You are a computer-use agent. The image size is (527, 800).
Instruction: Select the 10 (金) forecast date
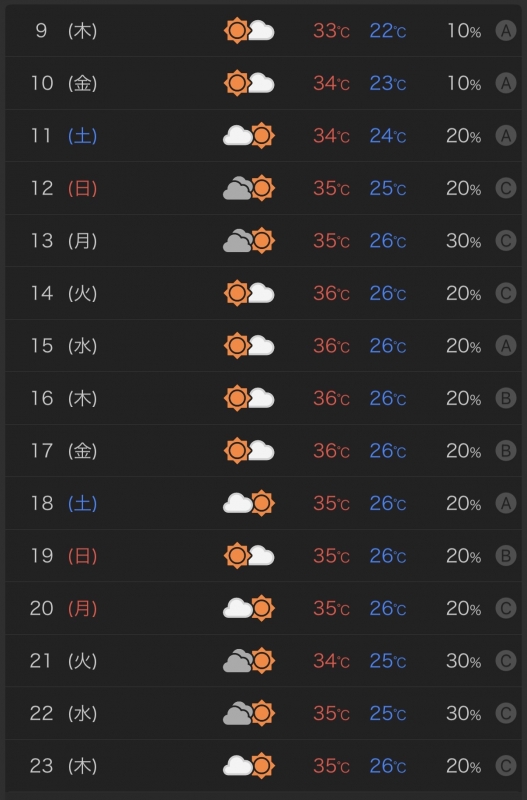point(64,83)
